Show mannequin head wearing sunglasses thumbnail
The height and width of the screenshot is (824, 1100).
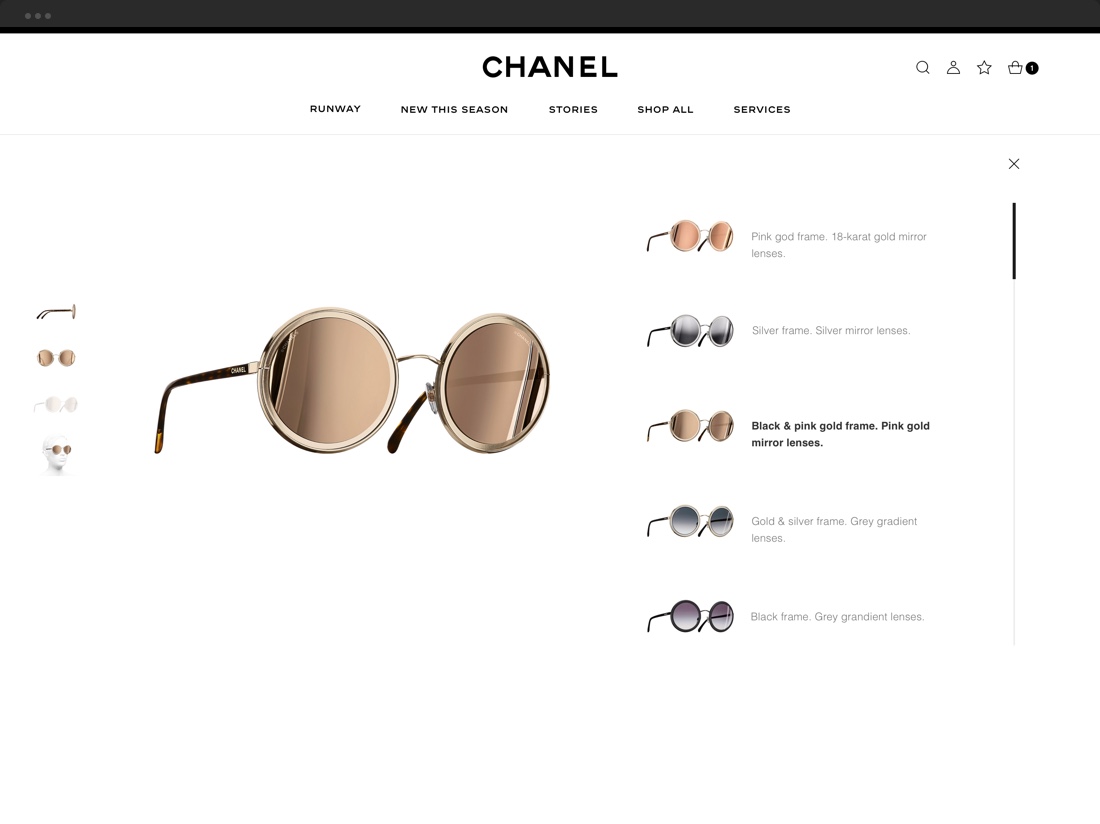pos(57,454)
